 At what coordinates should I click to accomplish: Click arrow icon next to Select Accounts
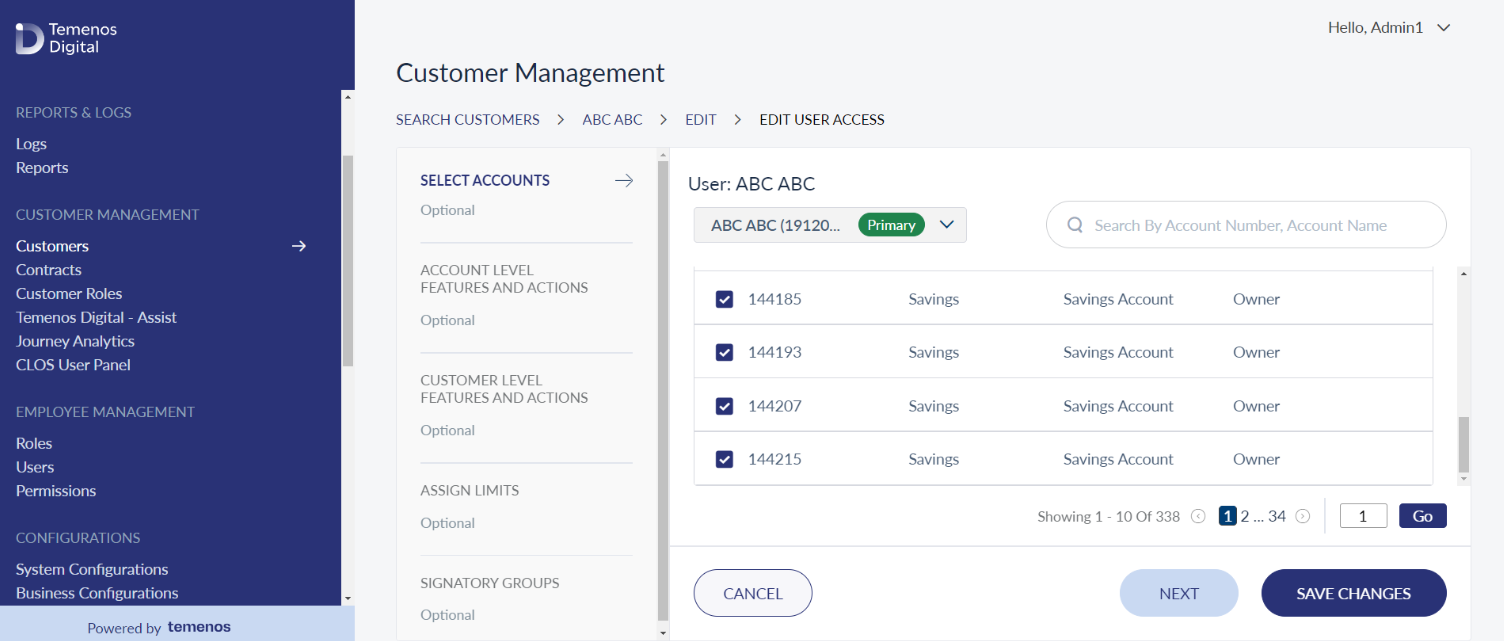pyautogui.click(x=624, y=181)
